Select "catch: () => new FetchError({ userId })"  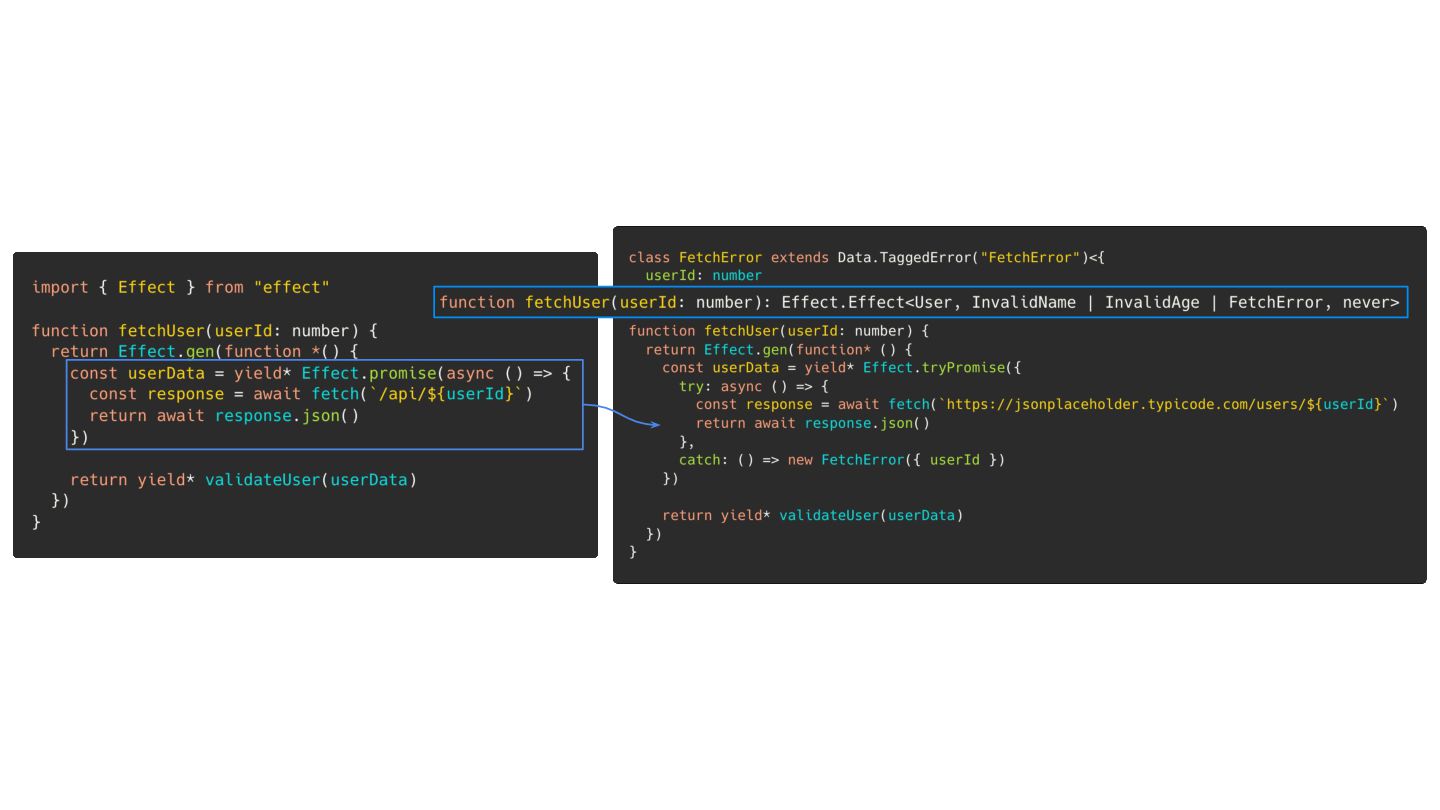pyautogui.click(x=842, y=460)
